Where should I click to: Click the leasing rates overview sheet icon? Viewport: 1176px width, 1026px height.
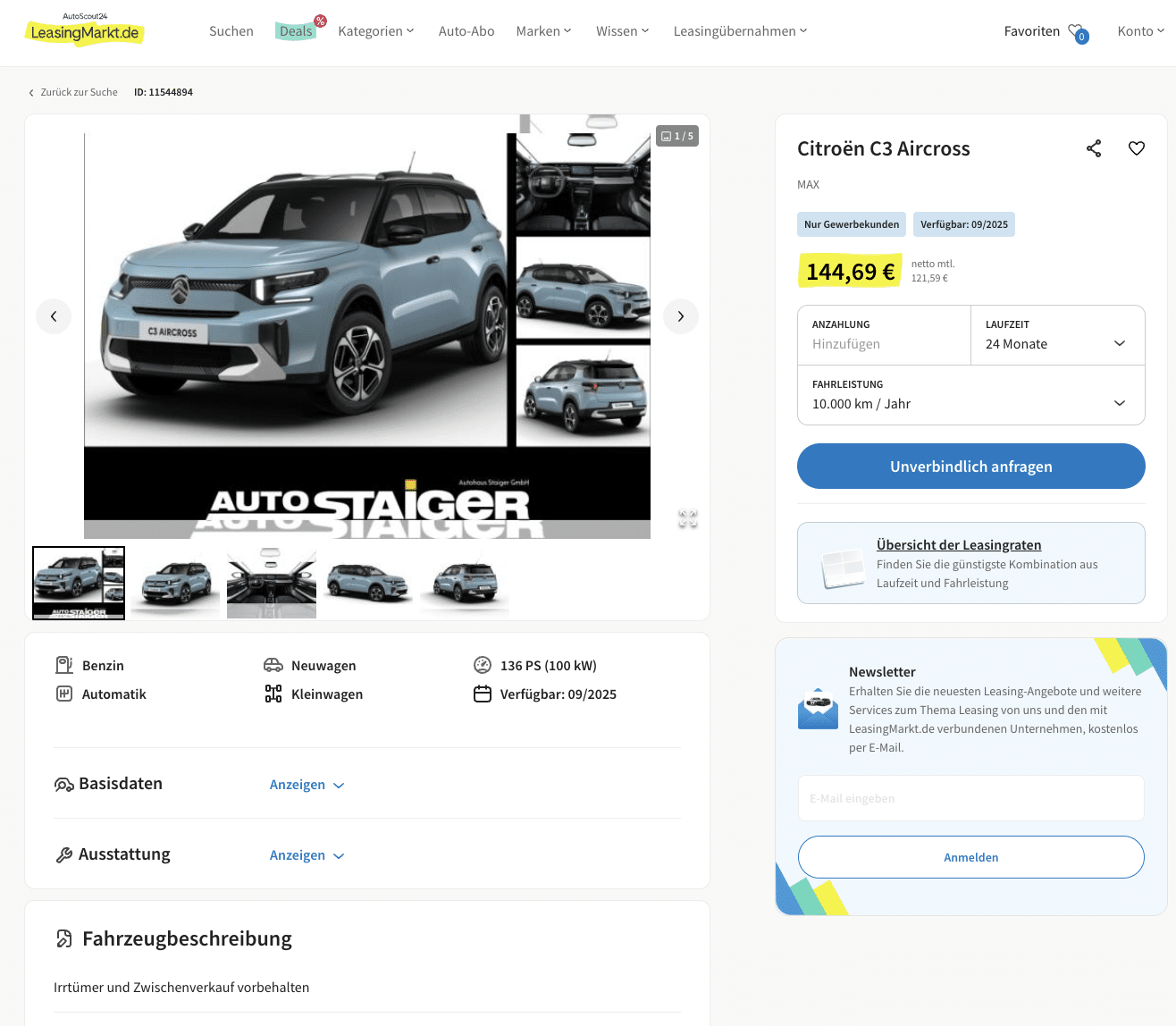[x=843, y=568]
